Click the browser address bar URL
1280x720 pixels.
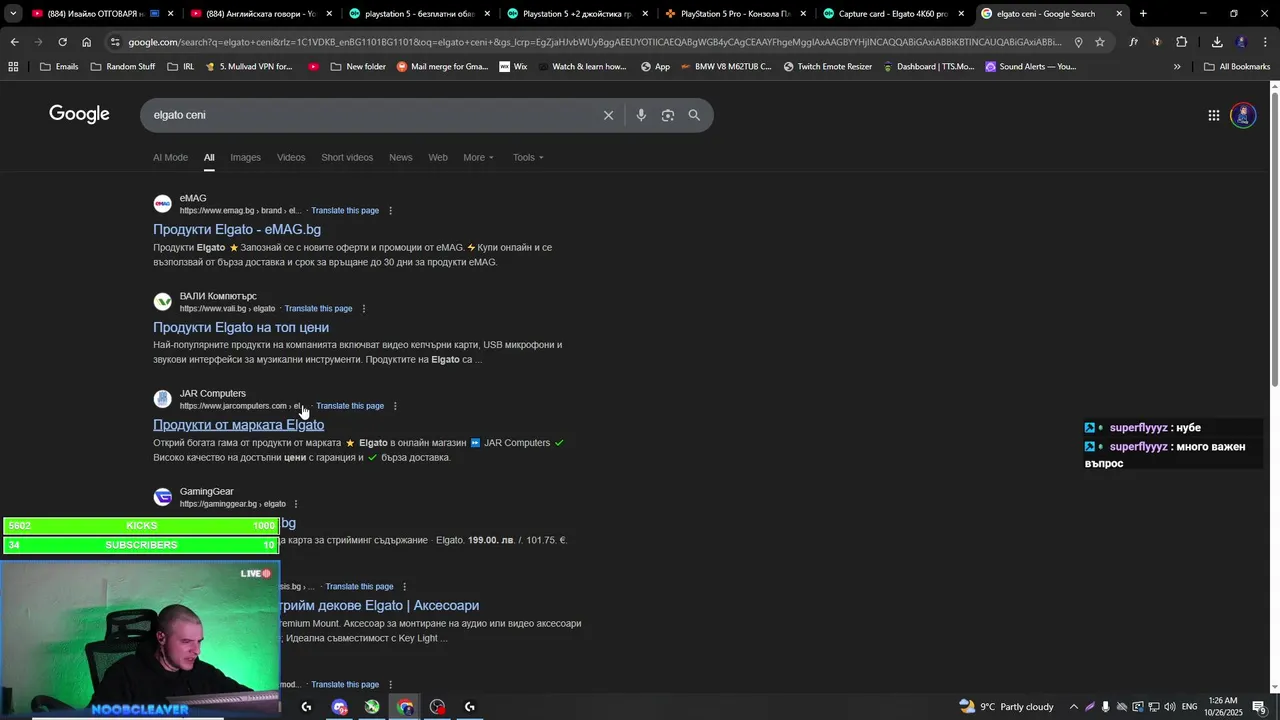click(595, 42)
